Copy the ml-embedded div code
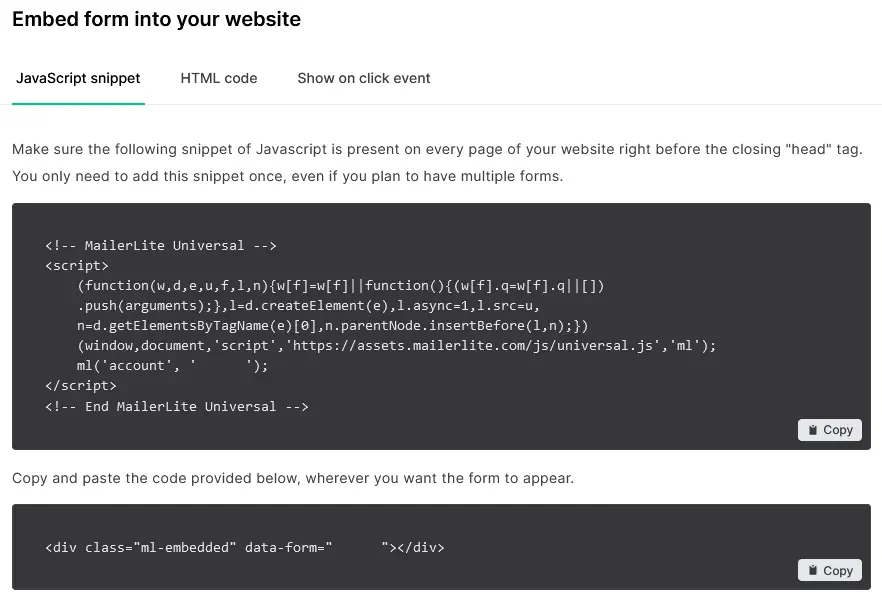The image size is (882, 596). (830, 570)
